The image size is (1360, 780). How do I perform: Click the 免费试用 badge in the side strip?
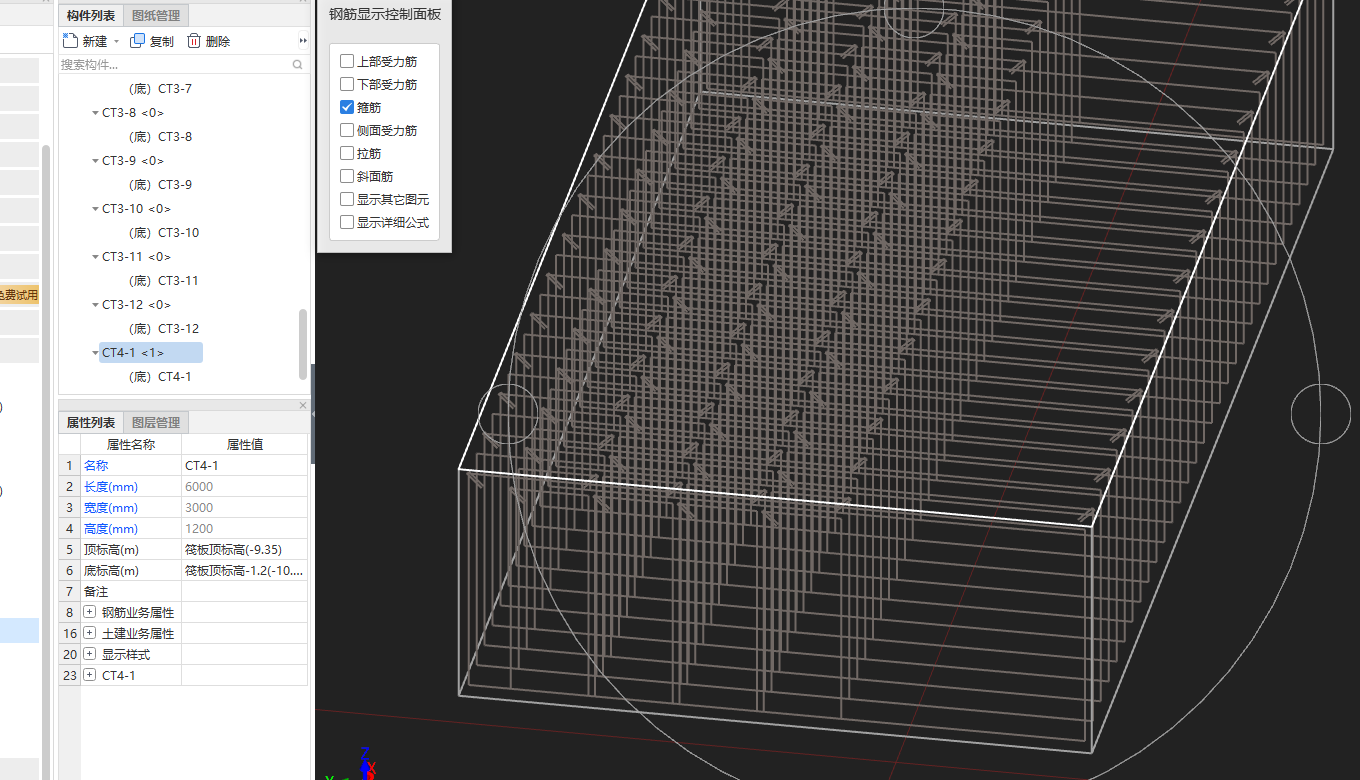(19, 295)
